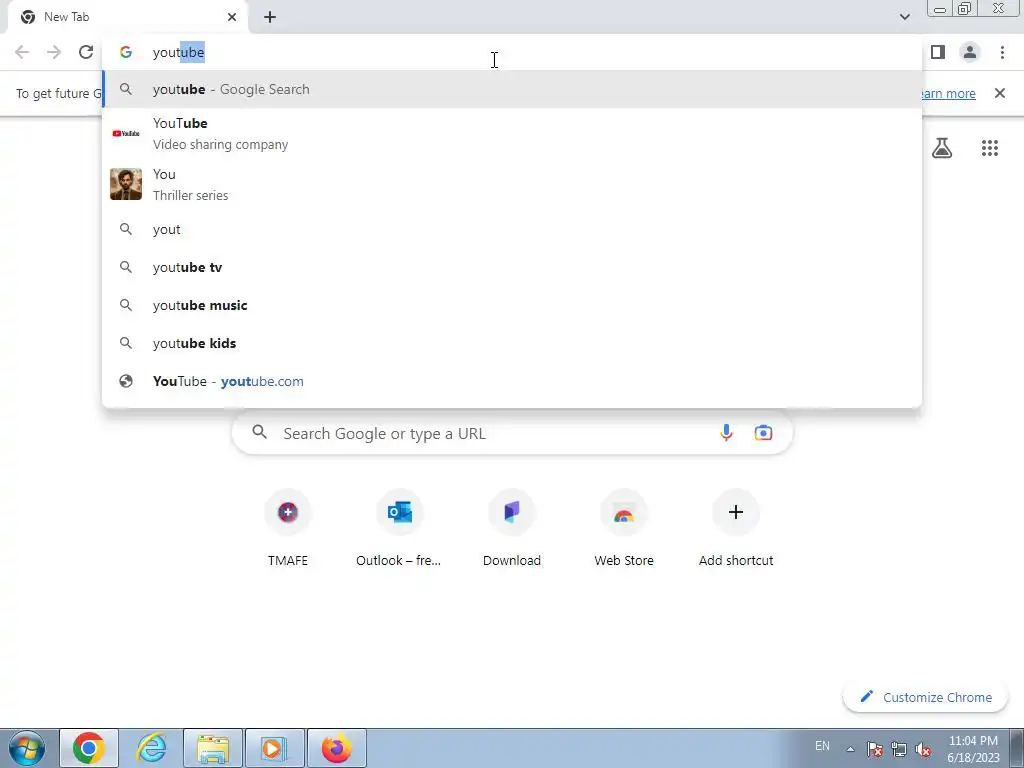Open a new tab with the plus button

(270, 17)
